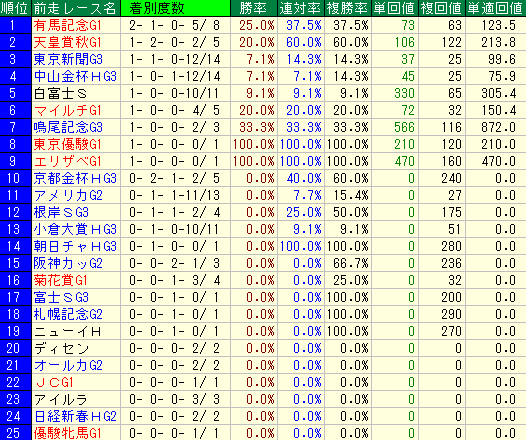526x440 pixels.
Task: Select the 天皇賞秋G1 race row
Action: coord(263,42)
